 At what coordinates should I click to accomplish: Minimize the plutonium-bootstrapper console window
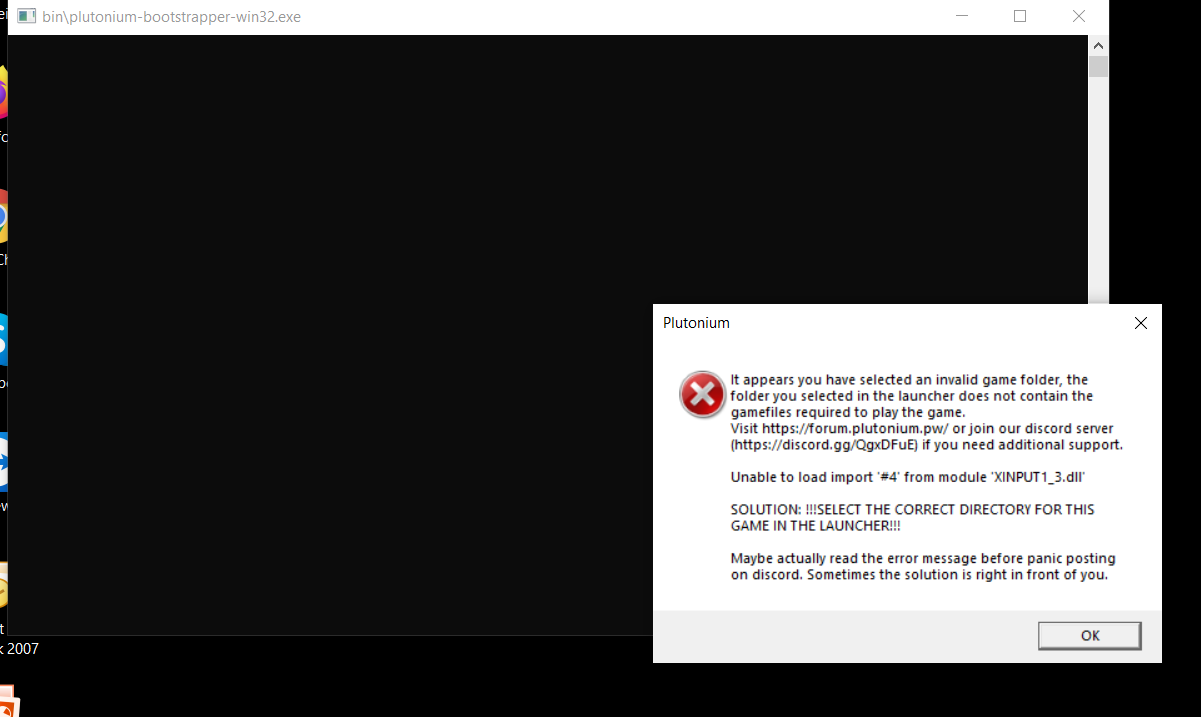[962, 17]
